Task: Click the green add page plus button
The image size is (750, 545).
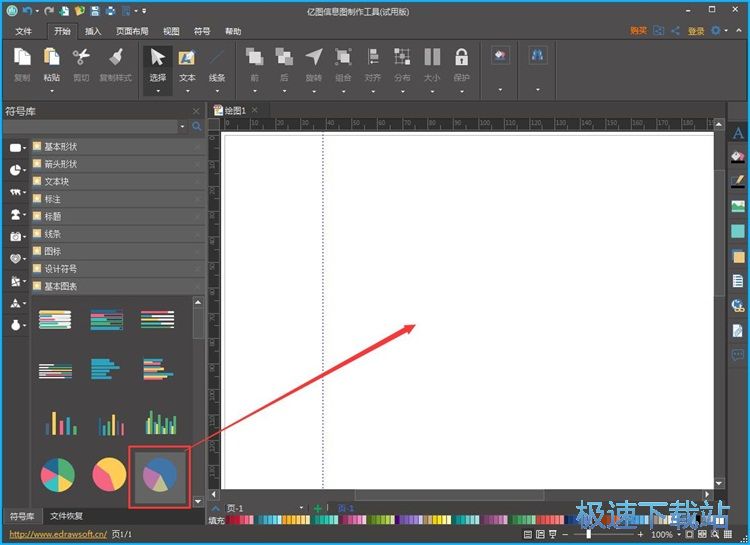Action: click(x=317, y=508)
